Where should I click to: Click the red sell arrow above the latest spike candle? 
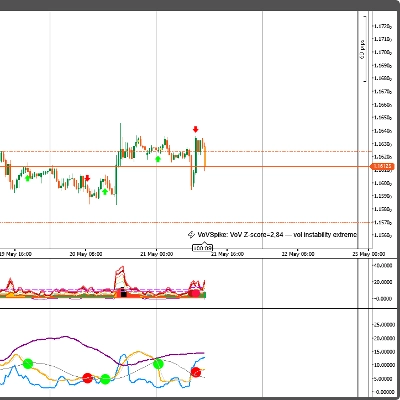coord(195,129)
